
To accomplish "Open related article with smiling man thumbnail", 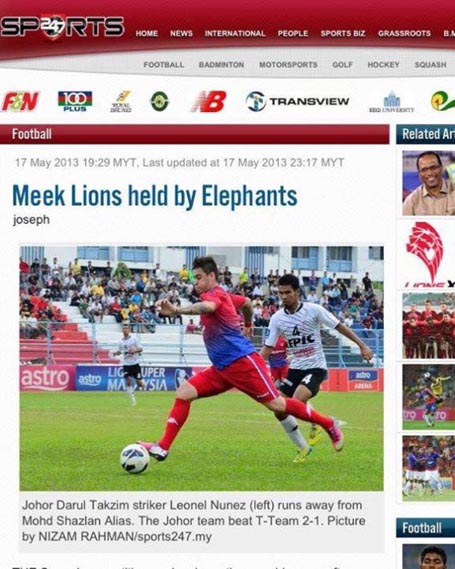I will (429, 183).
